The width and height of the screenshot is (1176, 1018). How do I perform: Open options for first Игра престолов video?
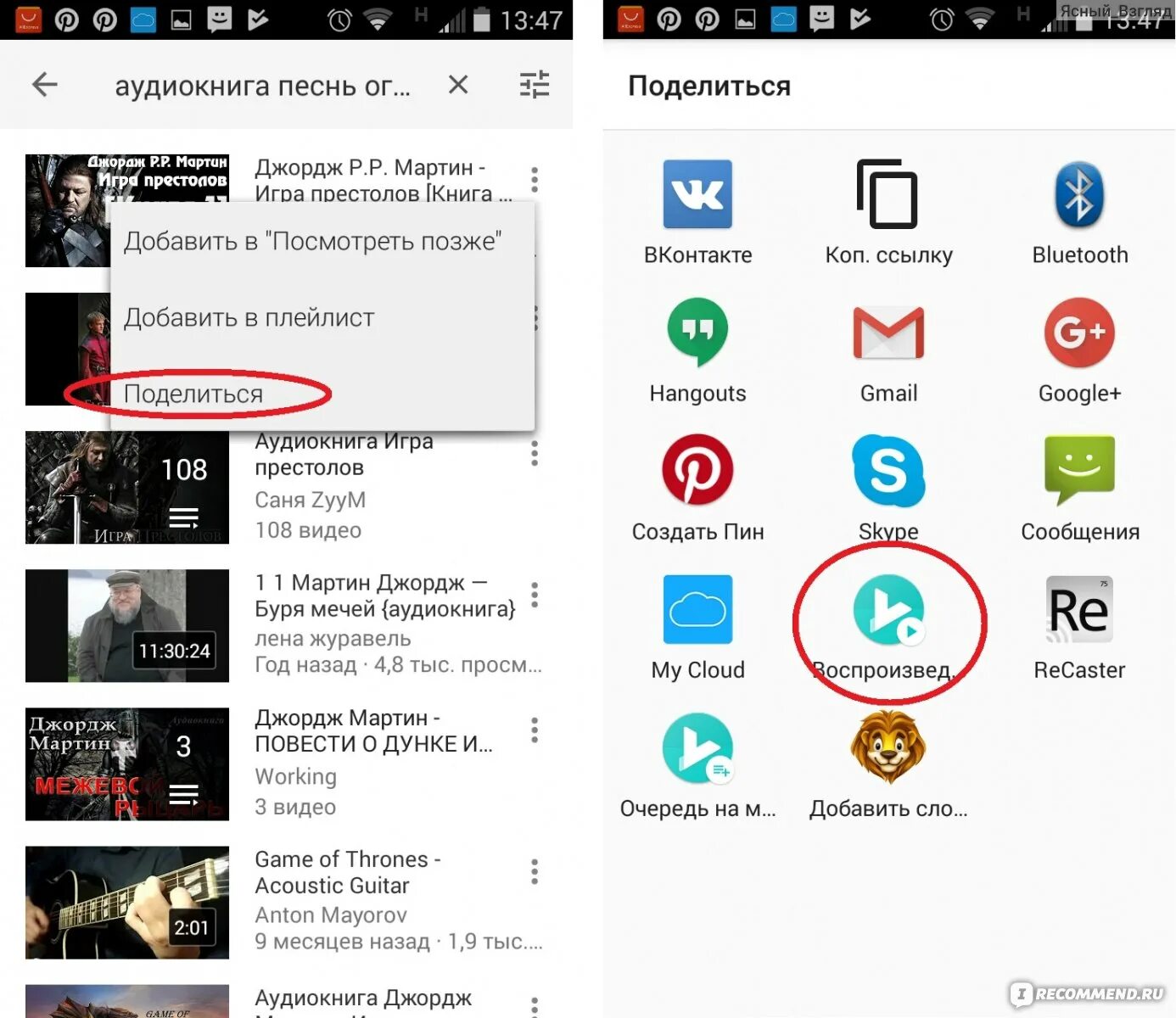[x=535, y=179]
